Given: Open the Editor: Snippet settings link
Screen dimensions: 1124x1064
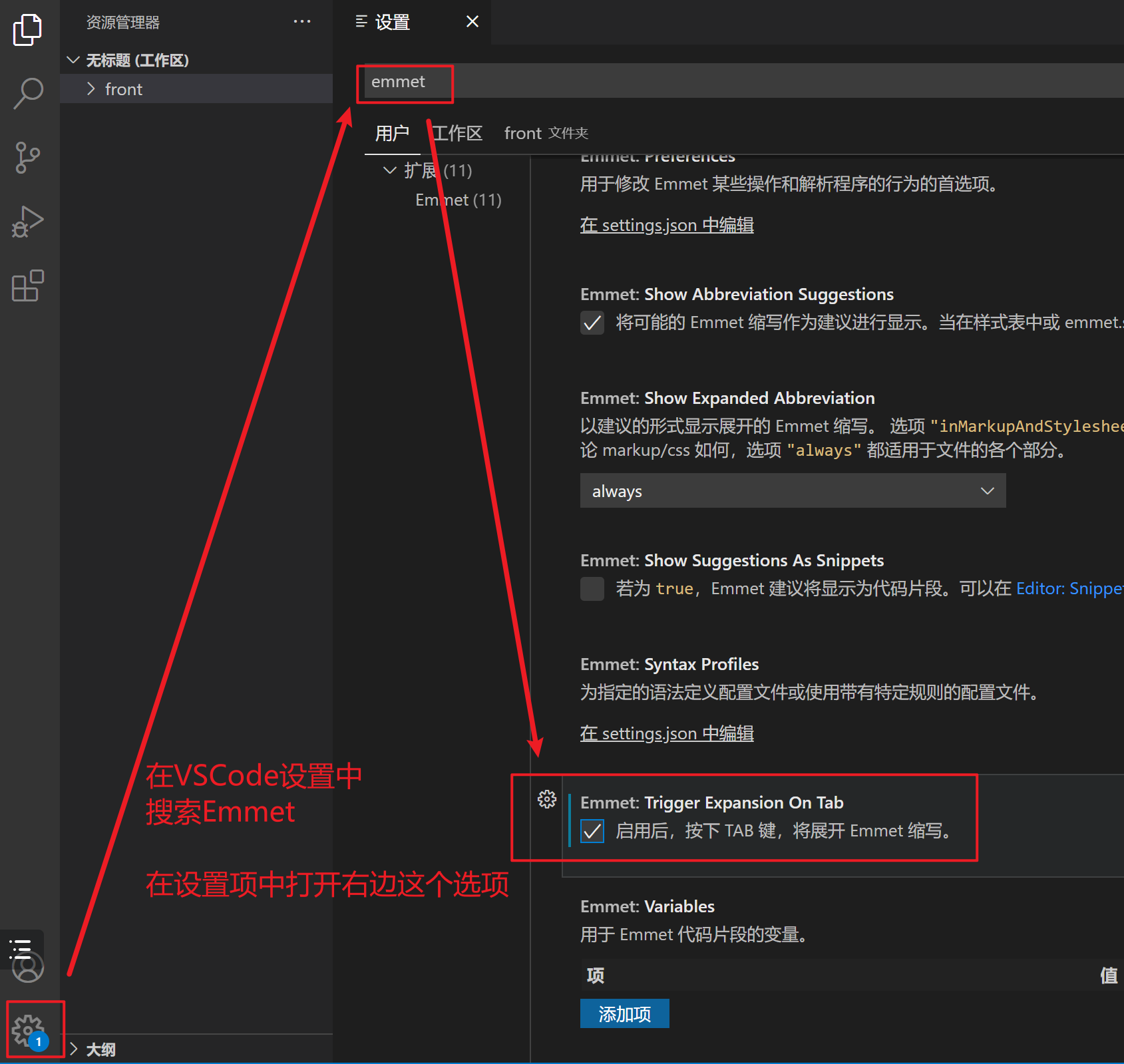Looking at the screenshot, I should click(1069, 588).
